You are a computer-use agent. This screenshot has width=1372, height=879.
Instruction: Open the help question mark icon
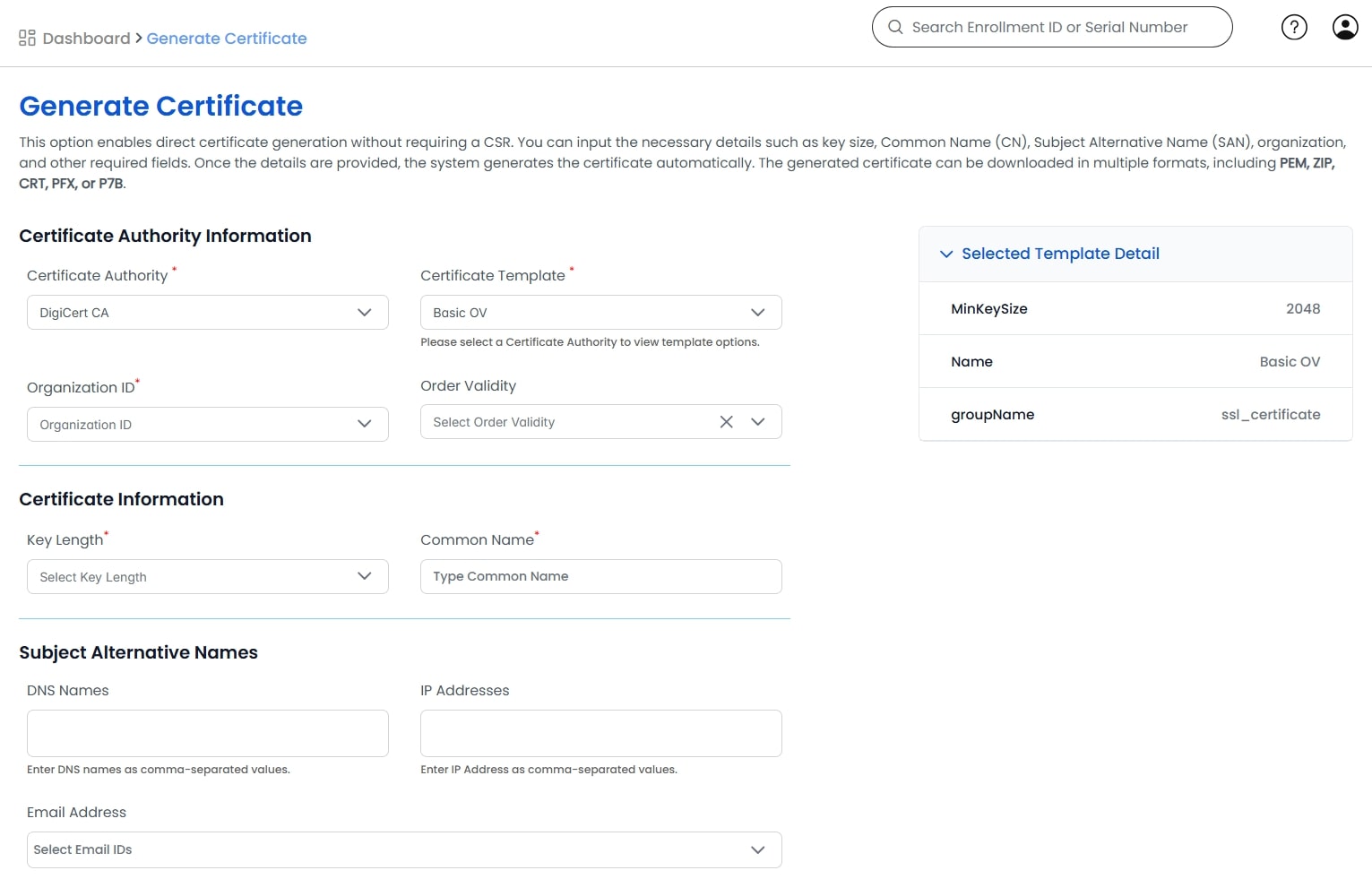(x=1294, y=27)
